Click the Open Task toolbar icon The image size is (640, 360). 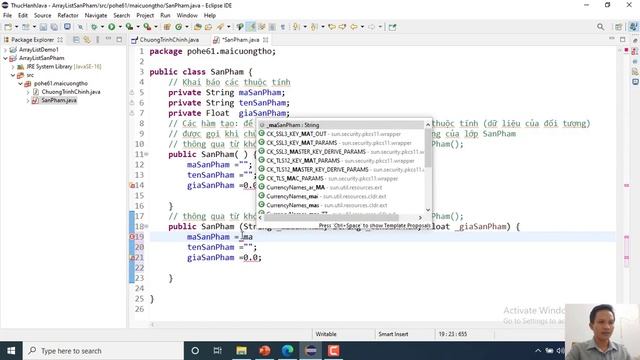tap(208, 27)
